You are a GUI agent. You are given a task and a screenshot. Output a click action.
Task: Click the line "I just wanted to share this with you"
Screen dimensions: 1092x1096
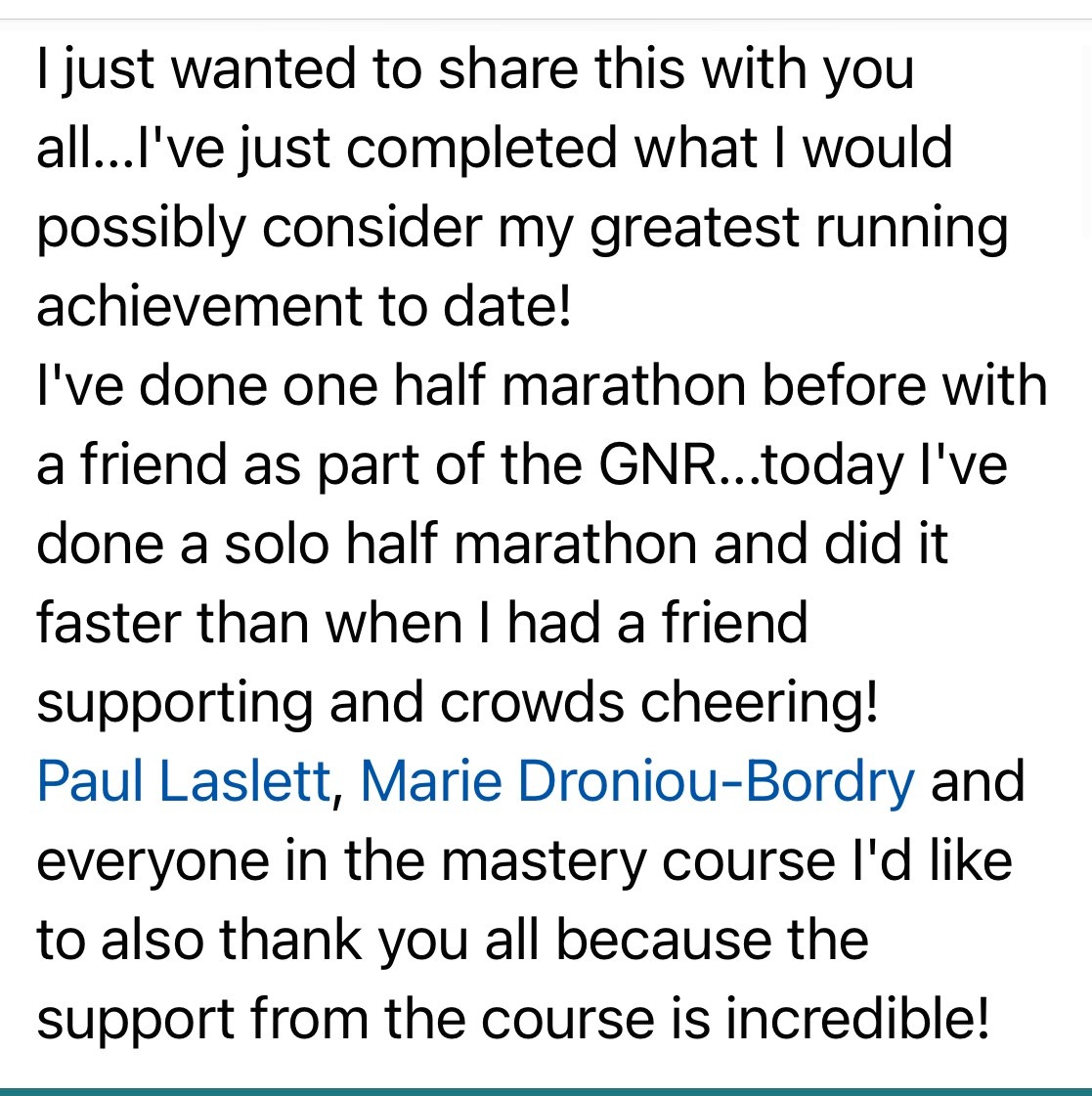click(x=475, y=68)
